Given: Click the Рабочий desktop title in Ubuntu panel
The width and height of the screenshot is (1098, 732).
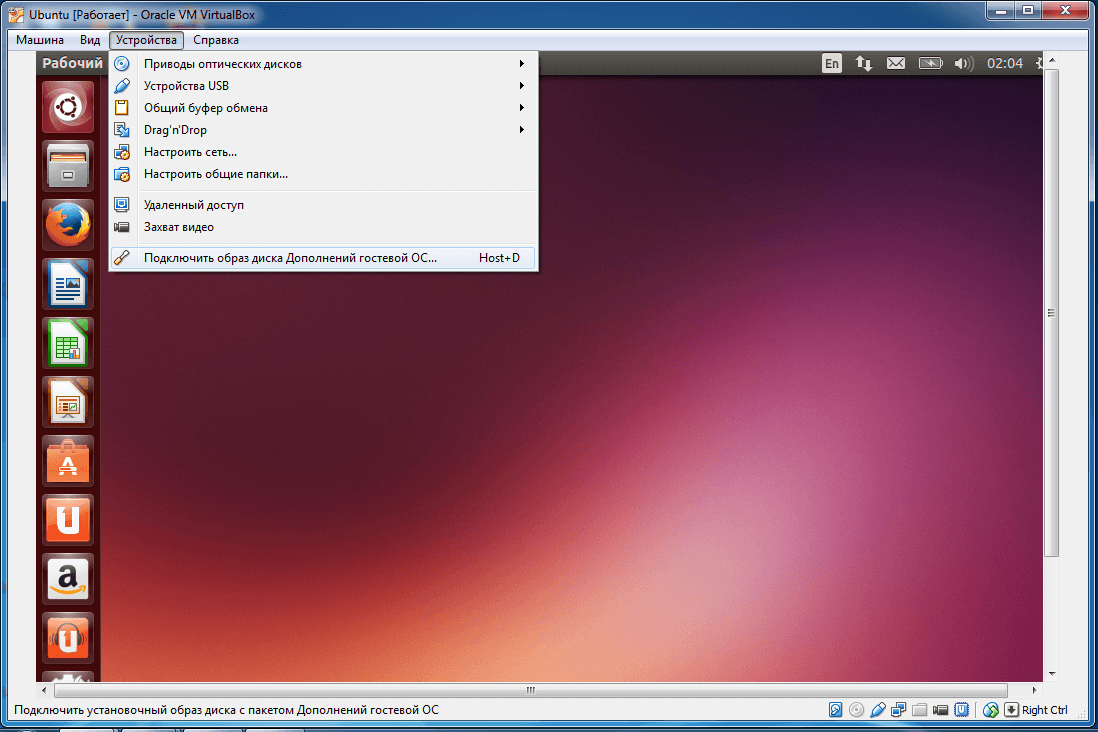Looking at the screenshot, I should [72, 63].
